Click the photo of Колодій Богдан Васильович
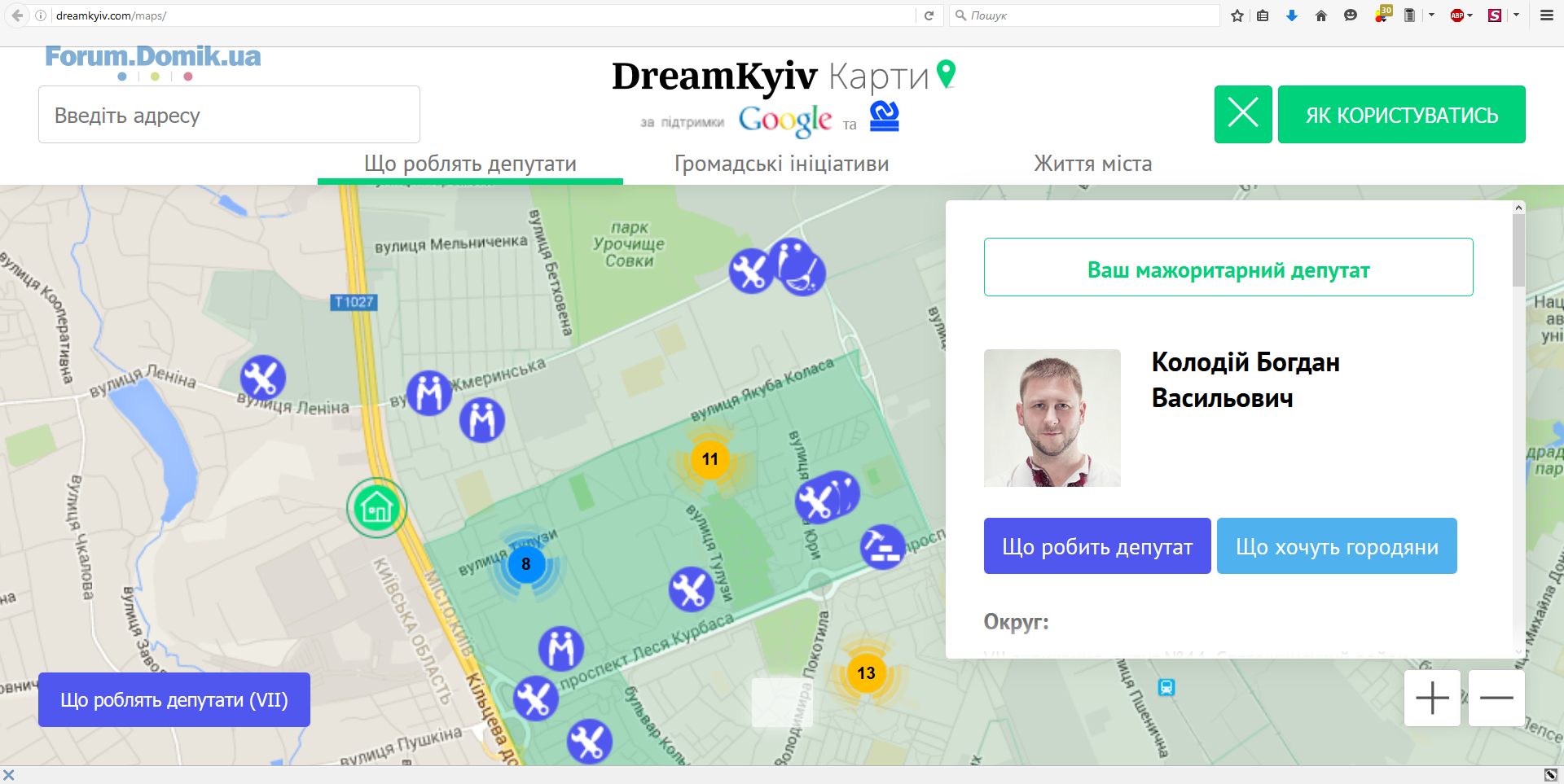 pyautogui.click(x=1052, y=418)
